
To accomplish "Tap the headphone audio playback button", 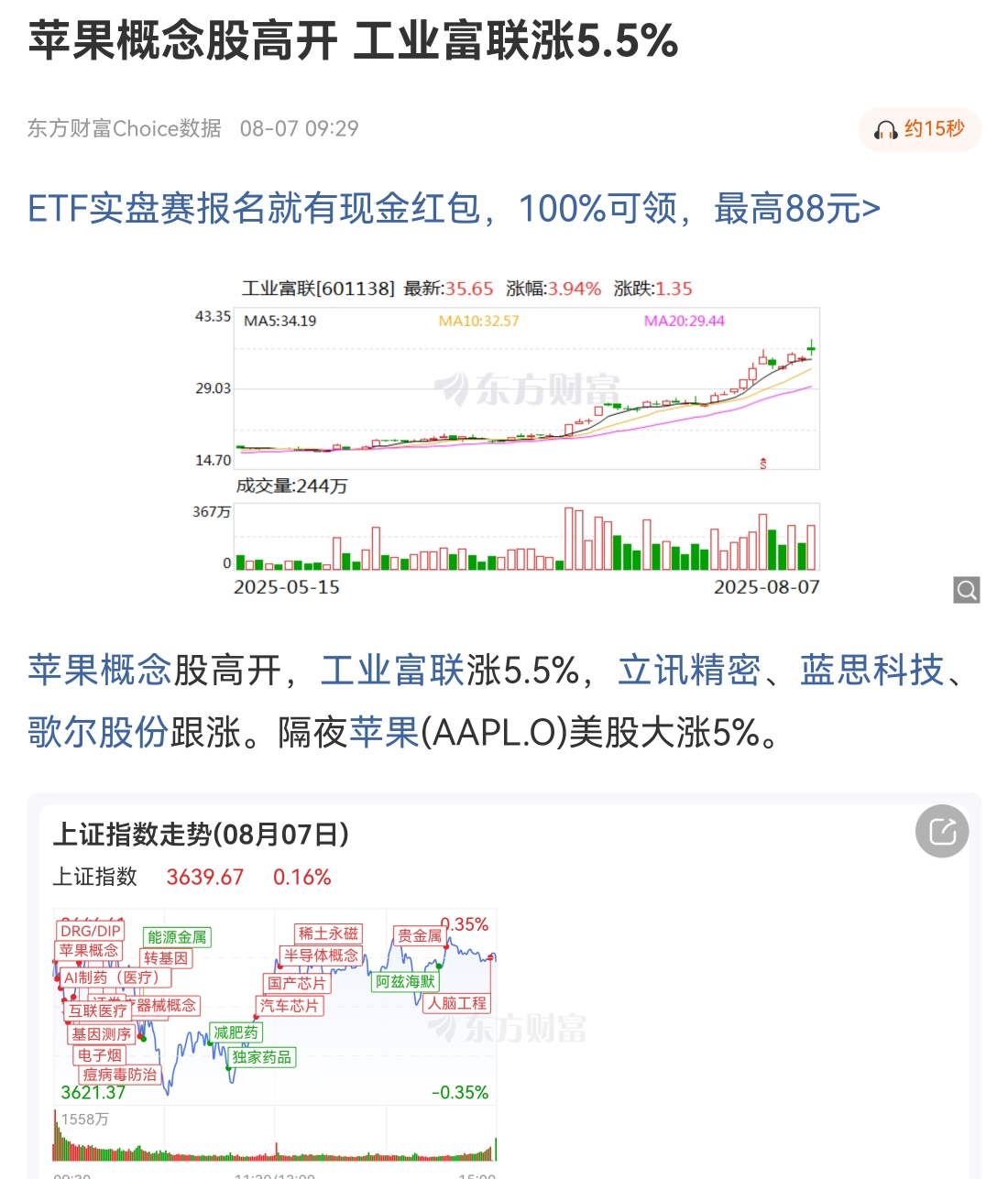I will [x=919, y=129].
